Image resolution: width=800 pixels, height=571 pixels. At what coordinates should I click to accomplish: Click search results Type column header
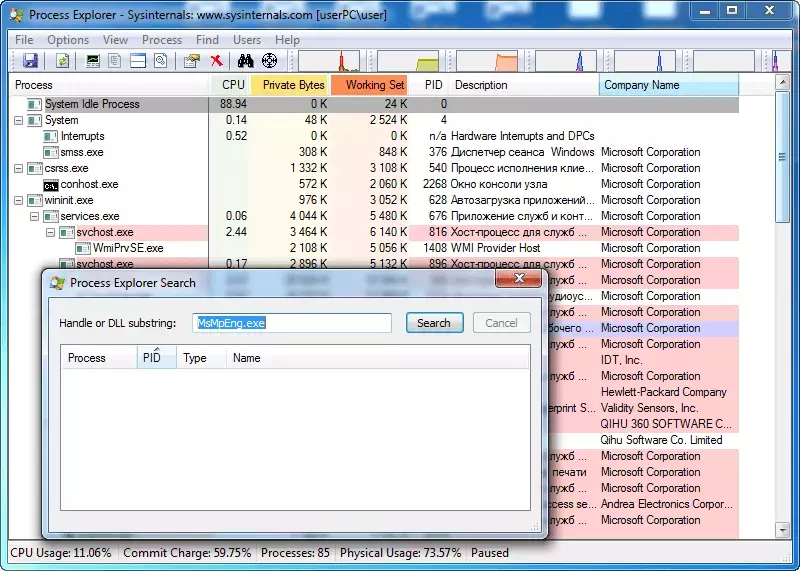[x=202, y=358]
